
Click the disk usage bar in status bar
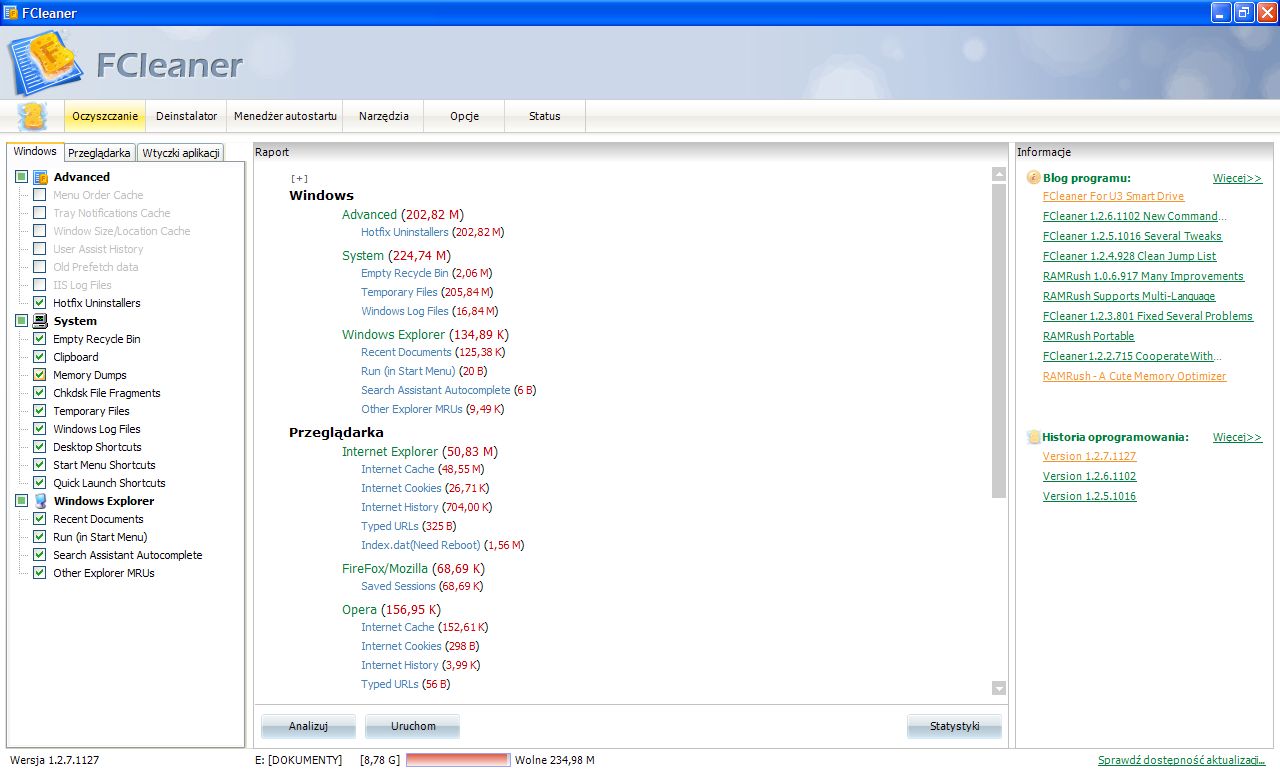(458, 760)
